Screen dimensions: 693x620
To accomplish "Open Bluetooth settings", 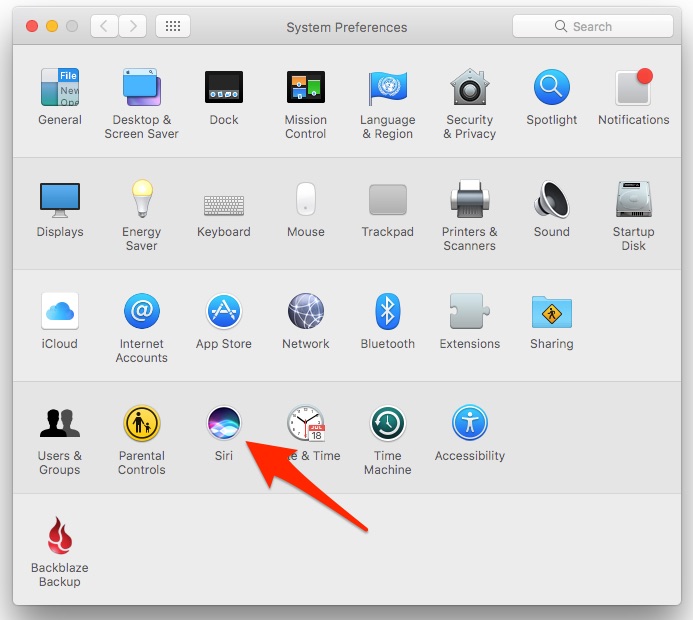I will [x=387, y=312].
